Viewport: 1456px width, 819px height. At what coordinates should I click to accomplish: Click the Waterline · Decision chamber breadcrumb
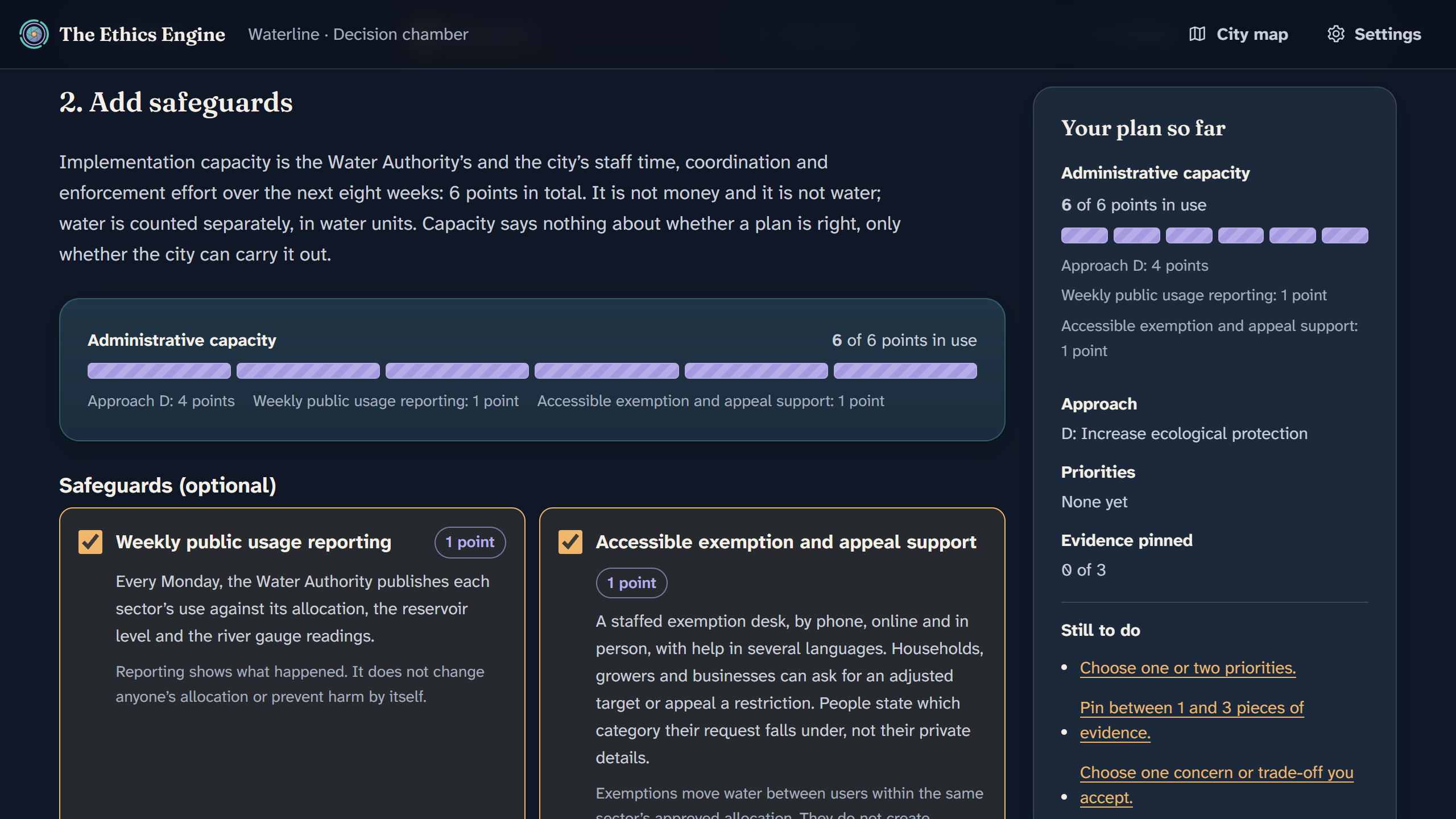coord(358,34)
